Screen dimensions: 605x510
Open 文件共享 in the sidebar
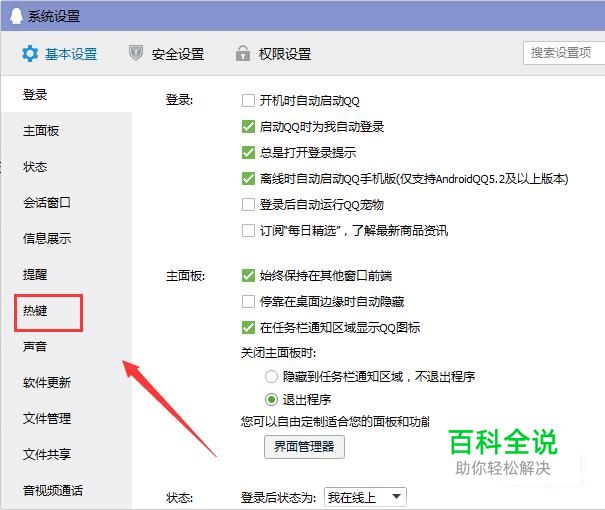[47, 454]
